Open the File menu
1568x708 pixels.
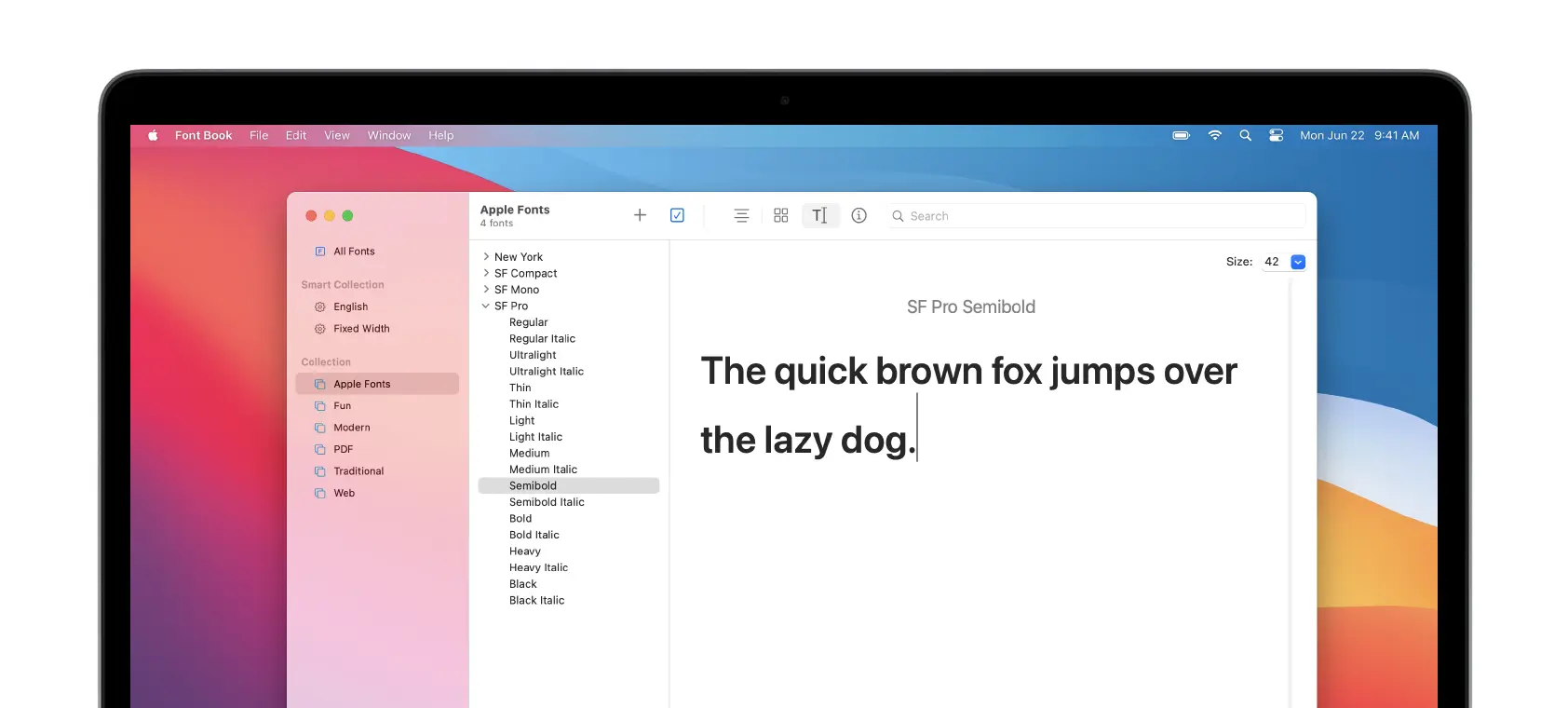259,135
